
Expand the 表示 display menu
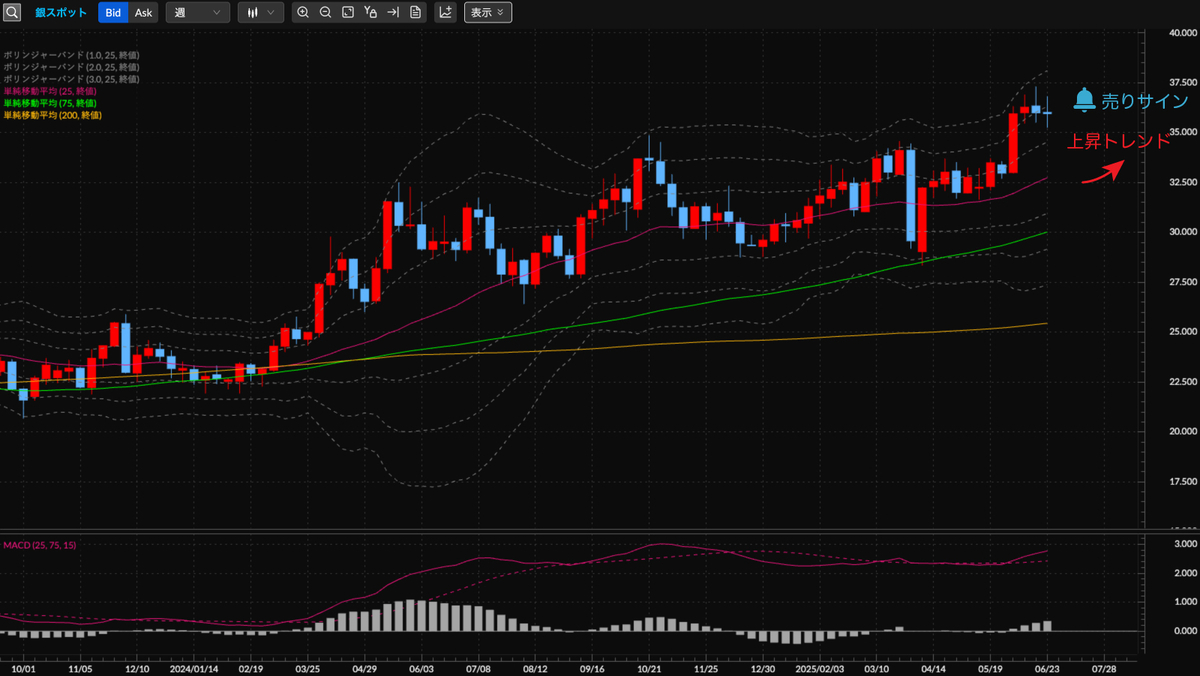(488, 13)
